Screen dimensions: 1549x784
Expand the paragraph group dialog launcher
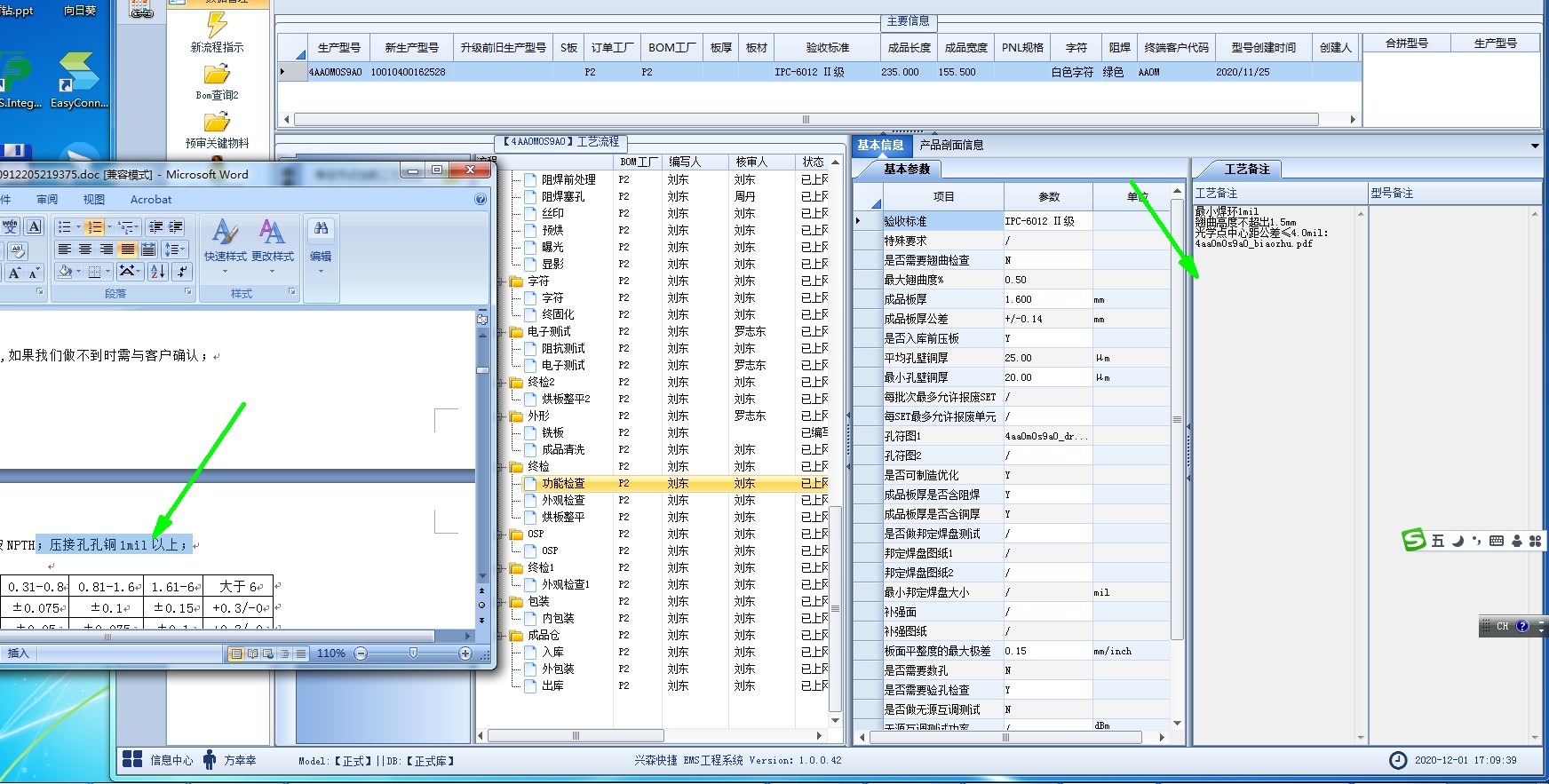tap(188, 291)
